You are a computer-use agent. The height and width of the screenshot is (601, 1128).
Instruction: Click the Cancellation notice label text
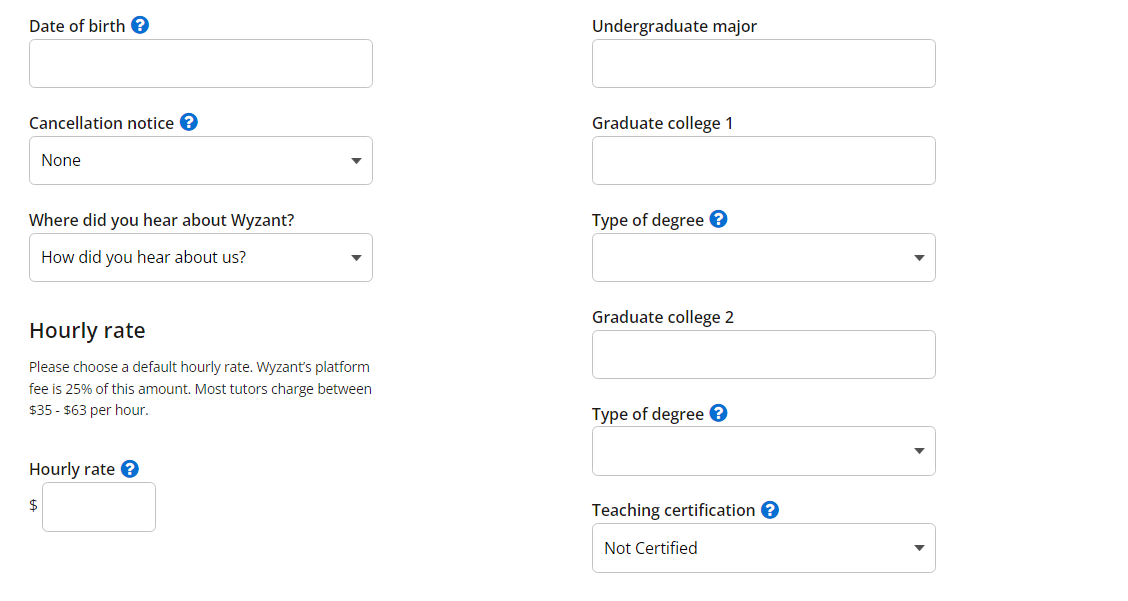click(x=101, y=123)
